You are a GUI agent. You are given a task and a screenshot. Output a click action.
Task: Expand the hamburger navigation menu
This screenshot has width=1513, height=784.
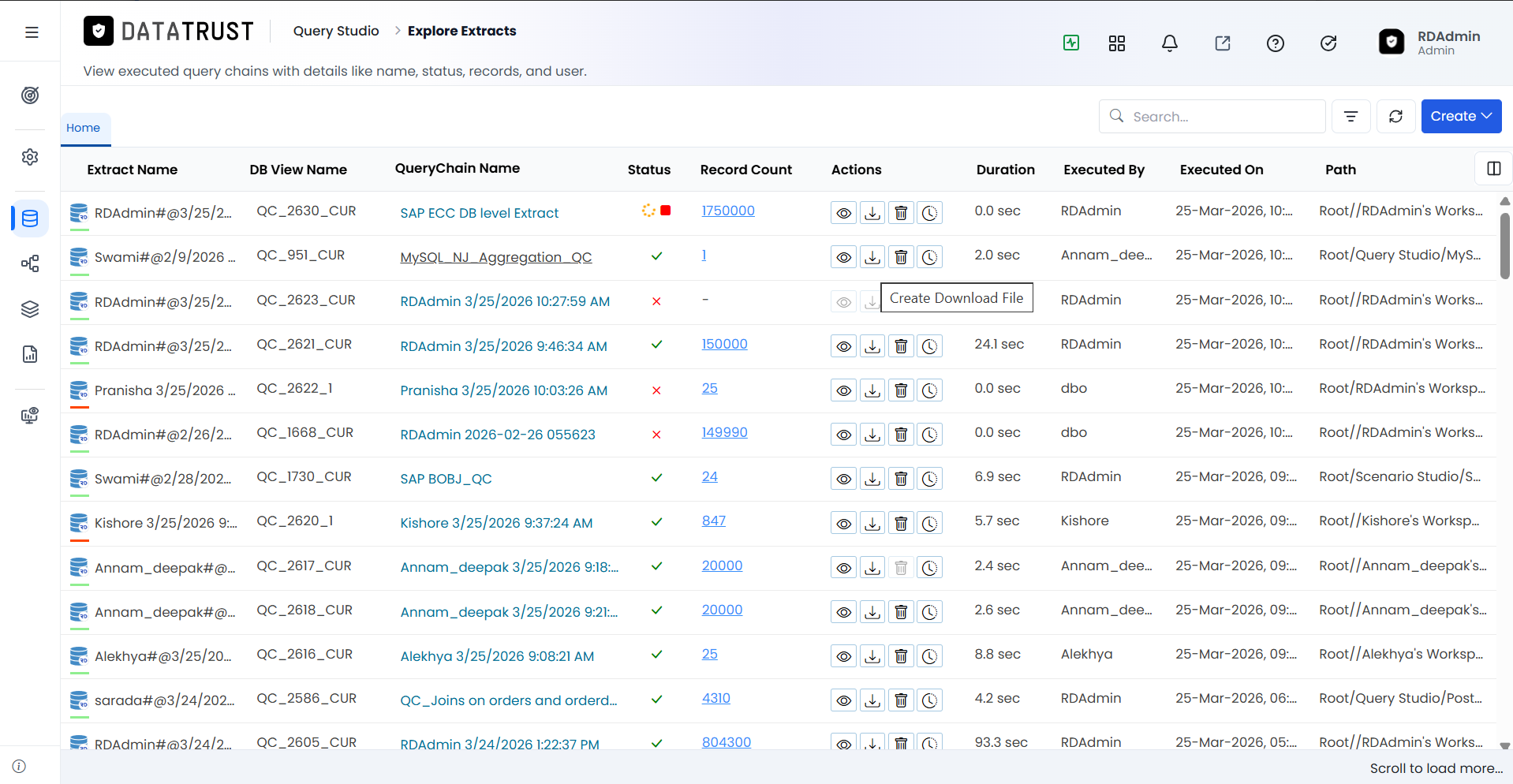(32, 32)
